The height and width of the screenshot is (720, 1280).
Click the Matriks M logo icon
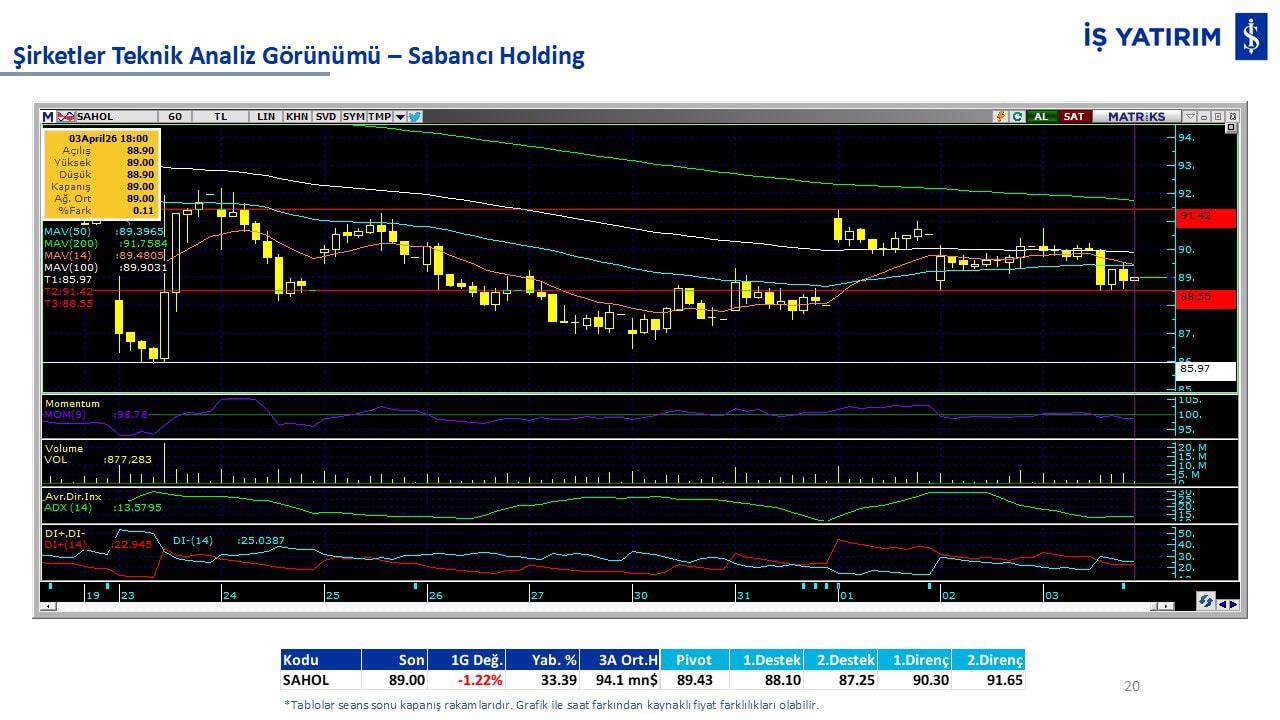48,117
